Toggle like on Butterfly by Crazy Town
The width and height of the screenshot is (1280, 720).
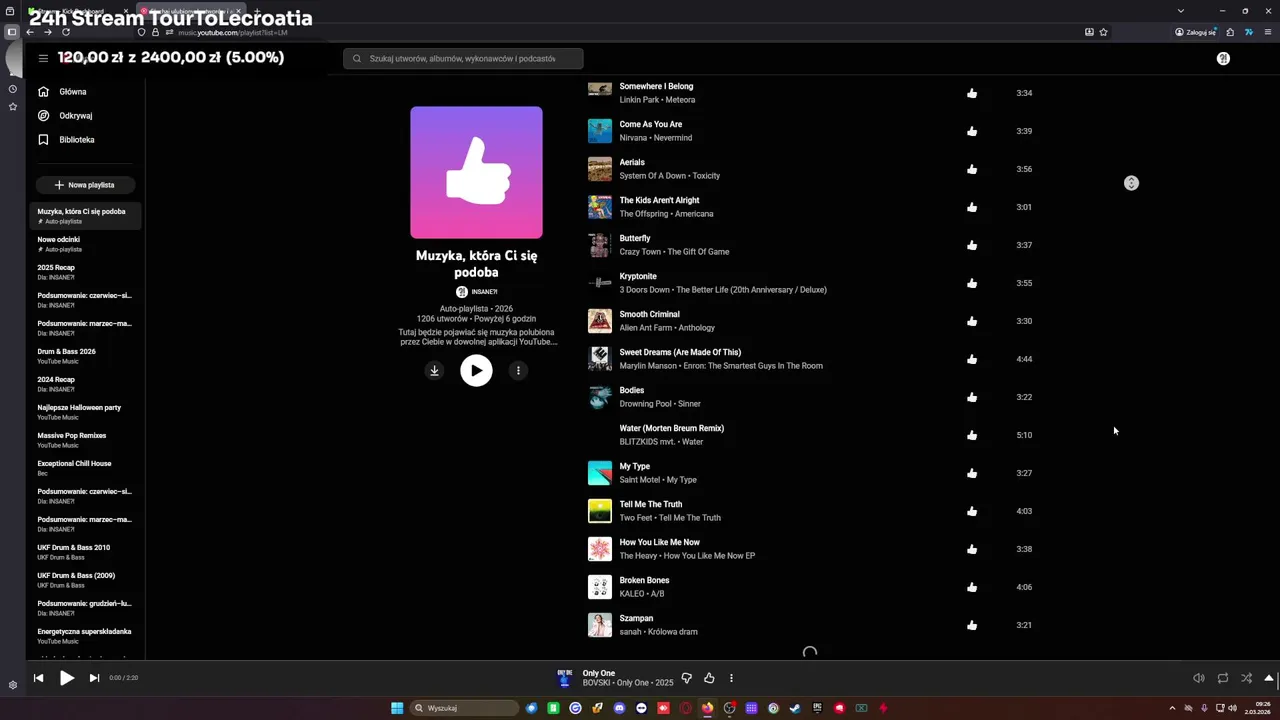tap(972, 245)
